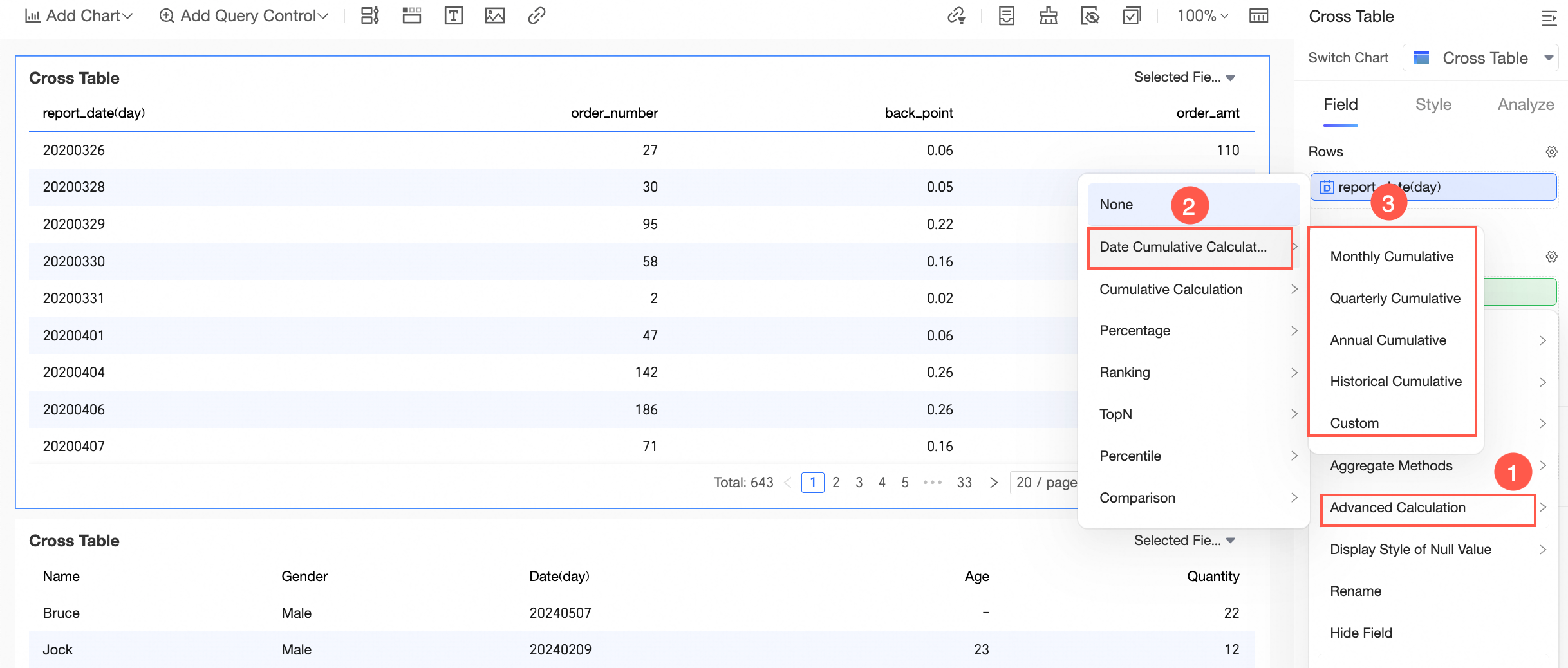Open the Ranking submenu

click(1194, 373)
